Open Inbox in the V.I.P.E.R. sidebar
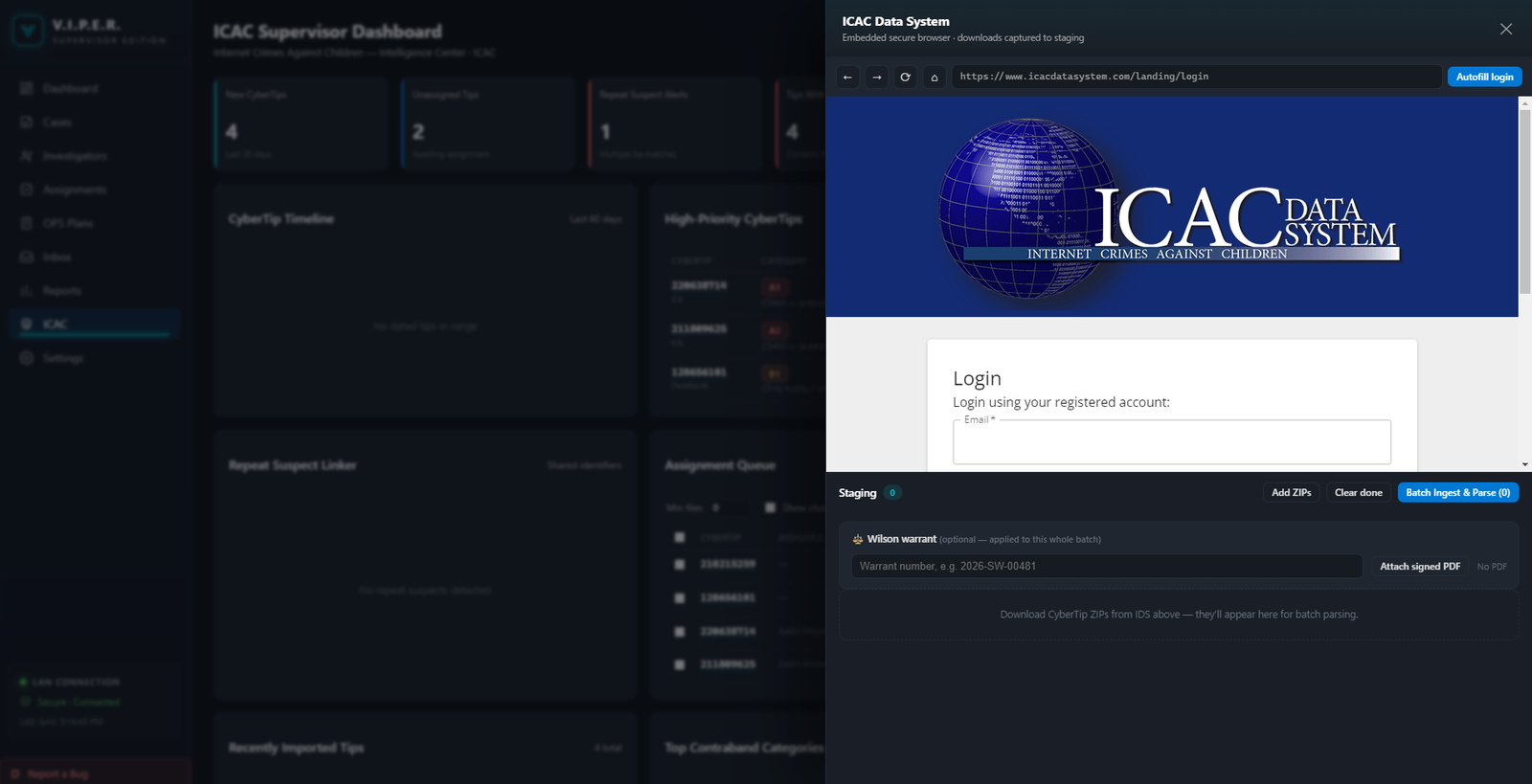 [x=94, y=257]
